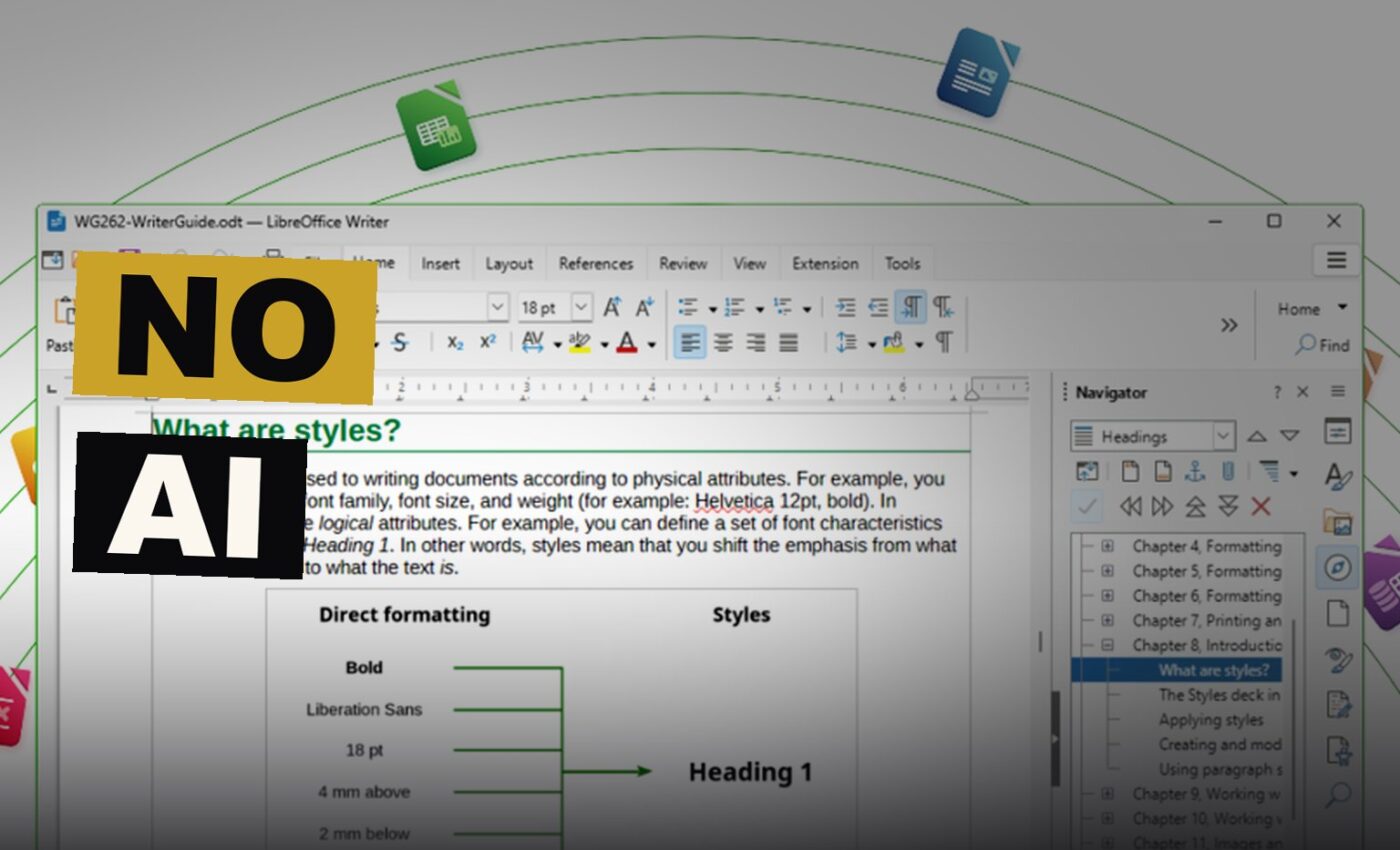This screenshot has width=1400, height=850.
Task: Align paragraph text left
Action: (x=690, y=343)
